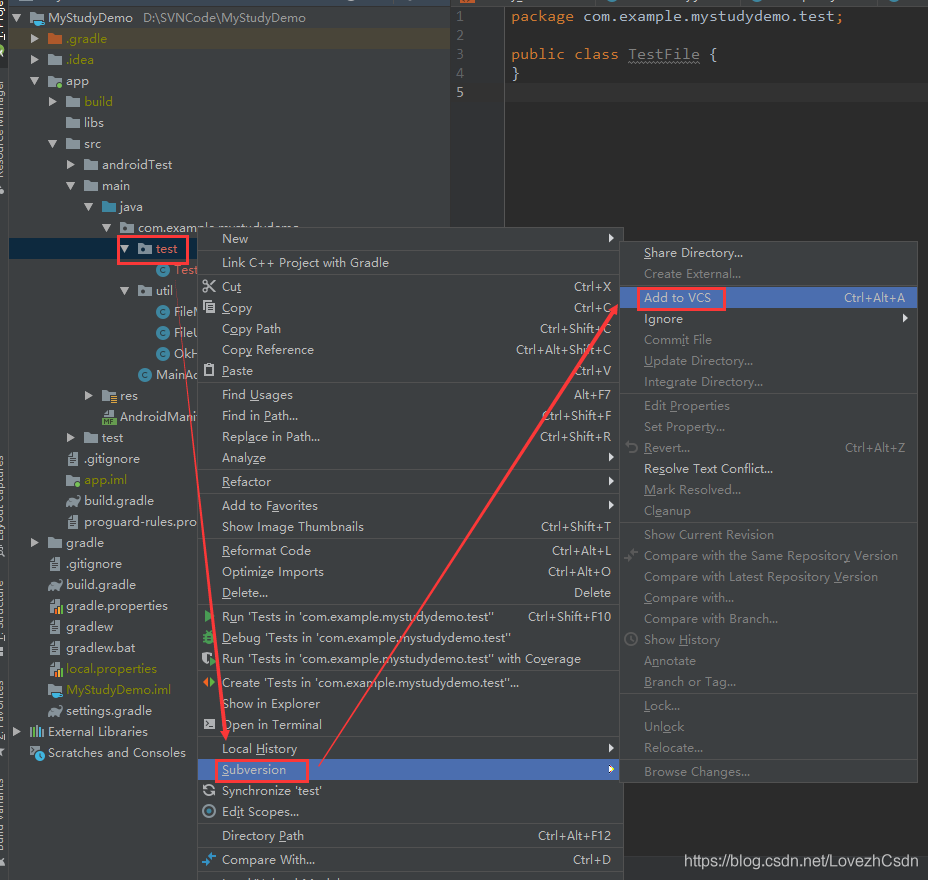Open the Ignore submenu
The height and width of the screenshot is (880, 928).
pos(768,318)
